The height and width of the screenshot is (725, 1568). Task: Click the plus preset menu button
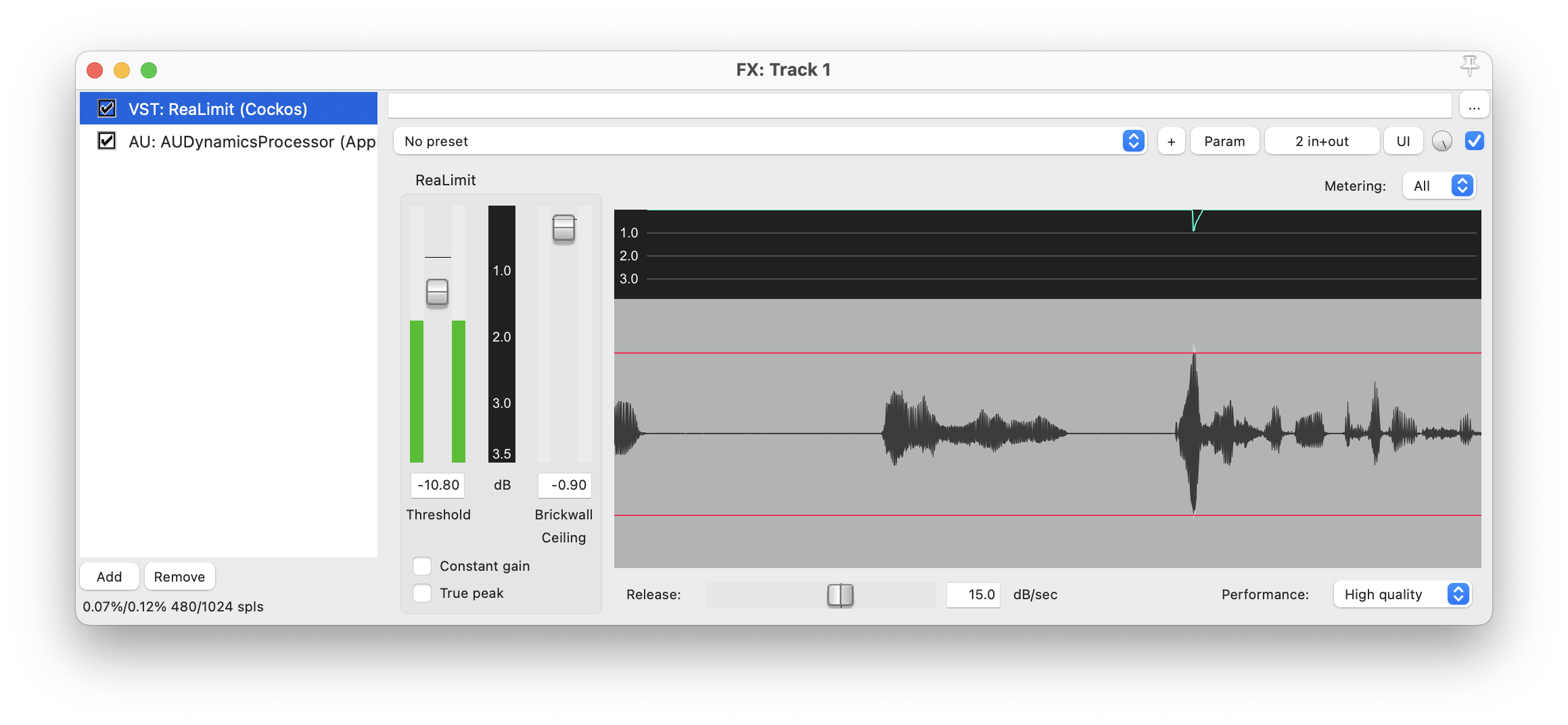point(1171,141)
